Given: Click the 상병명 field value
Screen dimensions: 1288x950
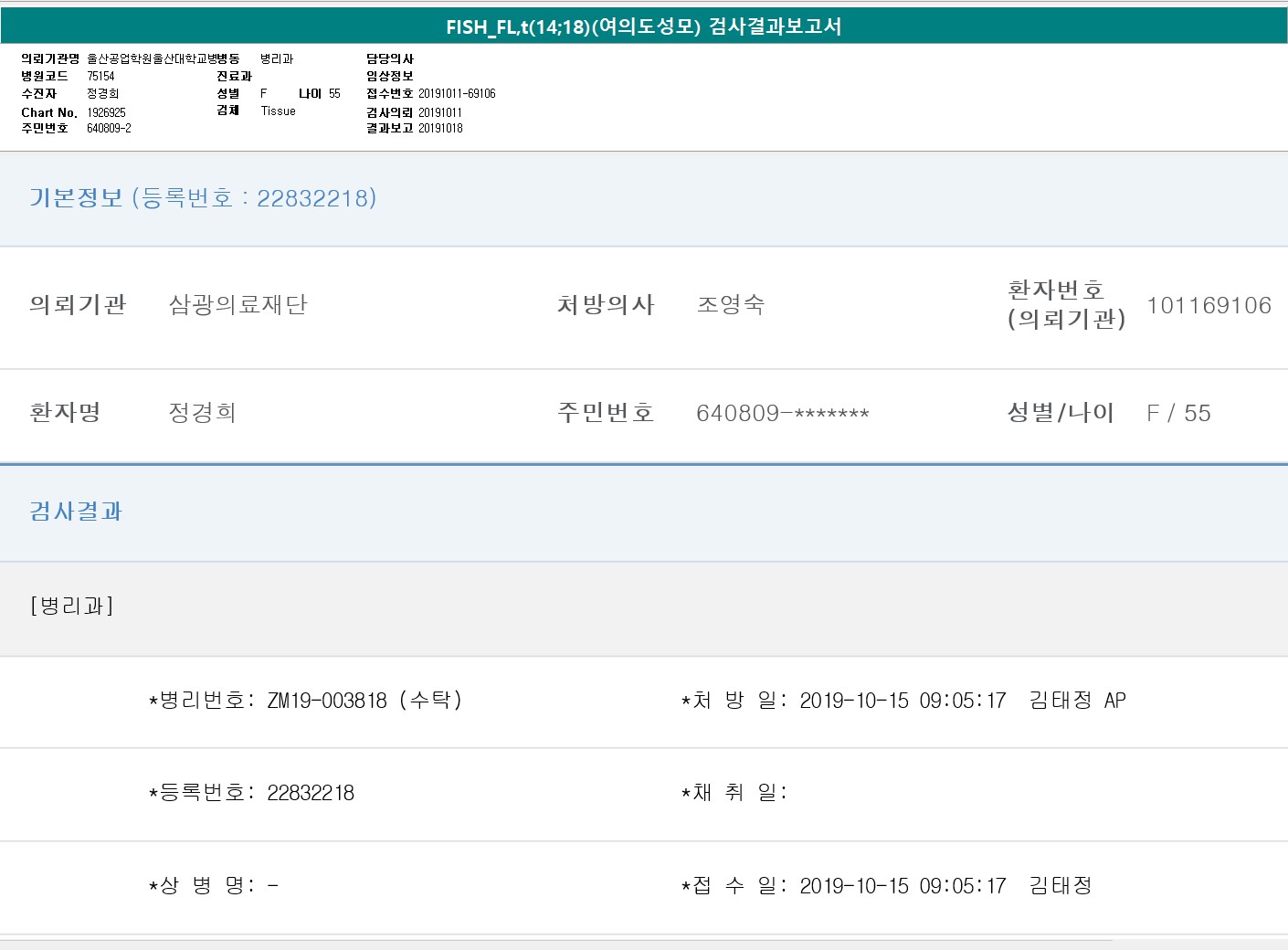Looking at the screenshot, I should [273, 886].
